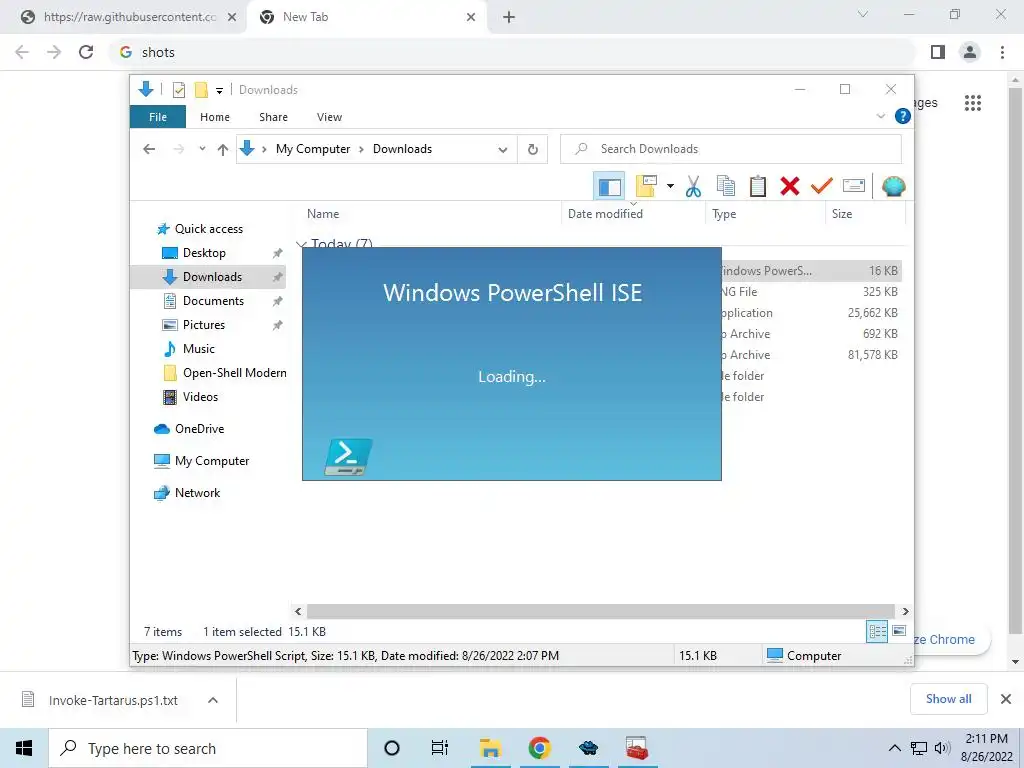Sort files by Name column header
Viewport: 1024px width, 768px height.
pyautogui.click(x=323, y=214)
